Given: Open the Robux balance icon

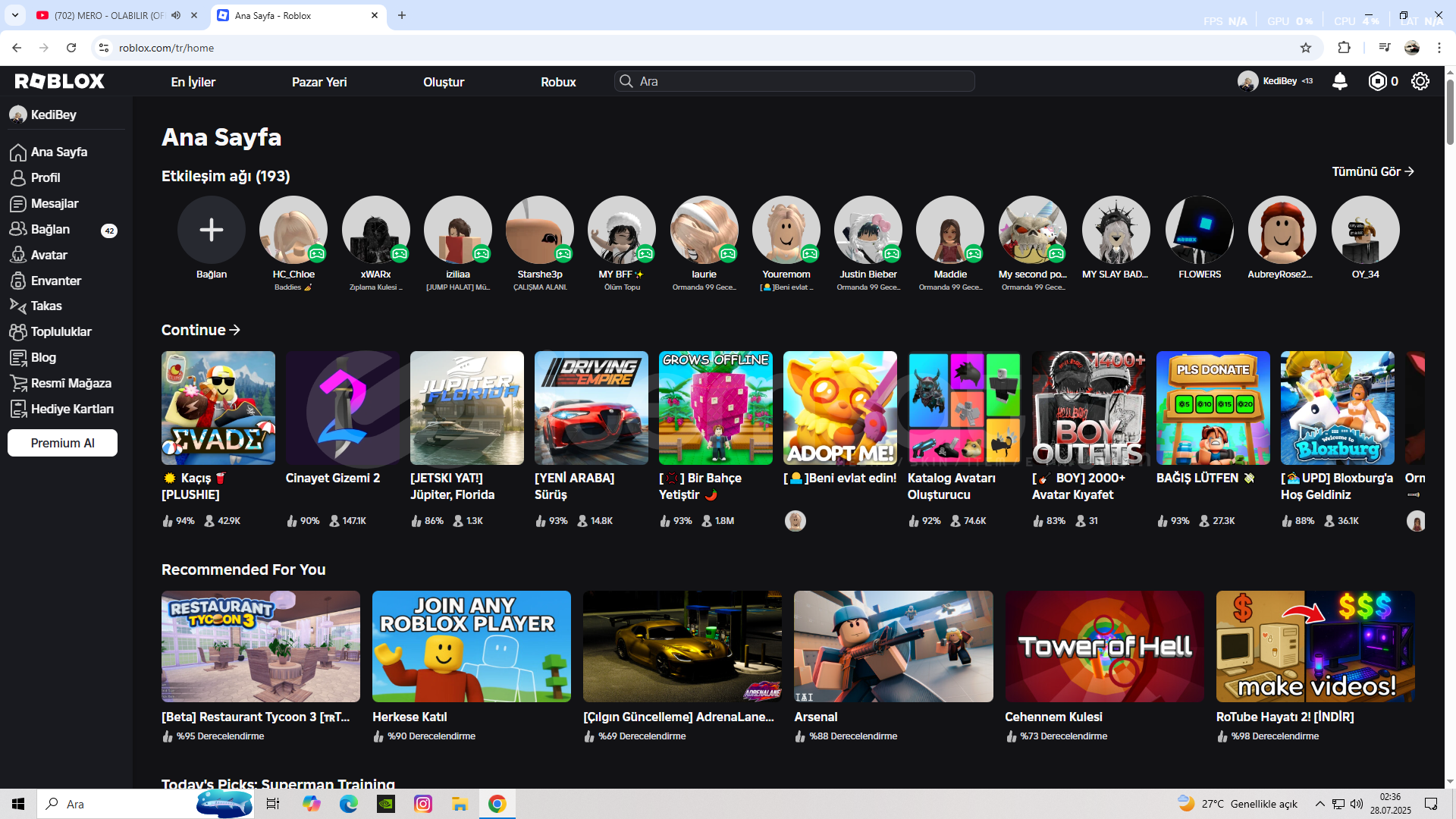Looking at the screenshot, I should tap(1377, 81).
